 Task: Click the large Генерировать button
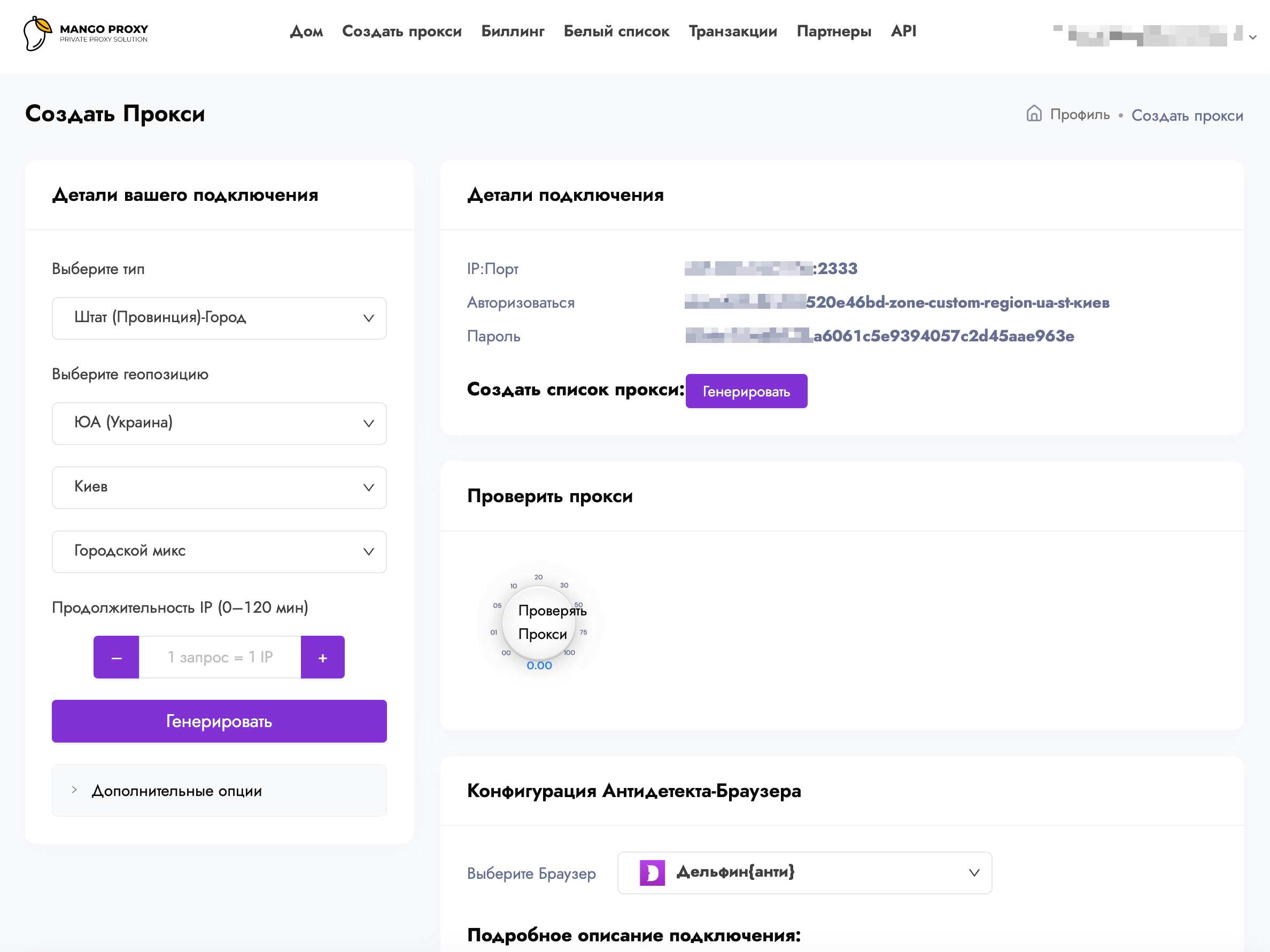(219, 721)
